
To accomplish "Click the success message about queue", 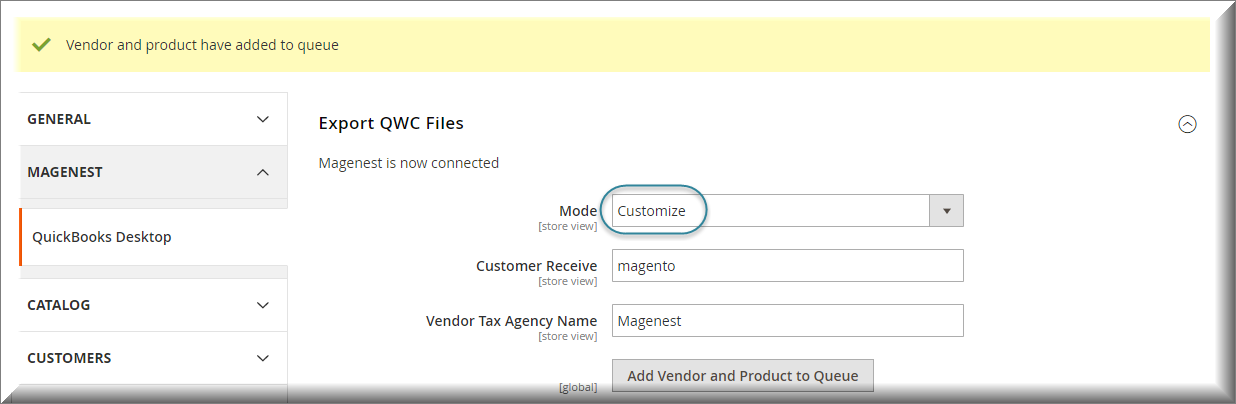I will [x=202, y=45].
